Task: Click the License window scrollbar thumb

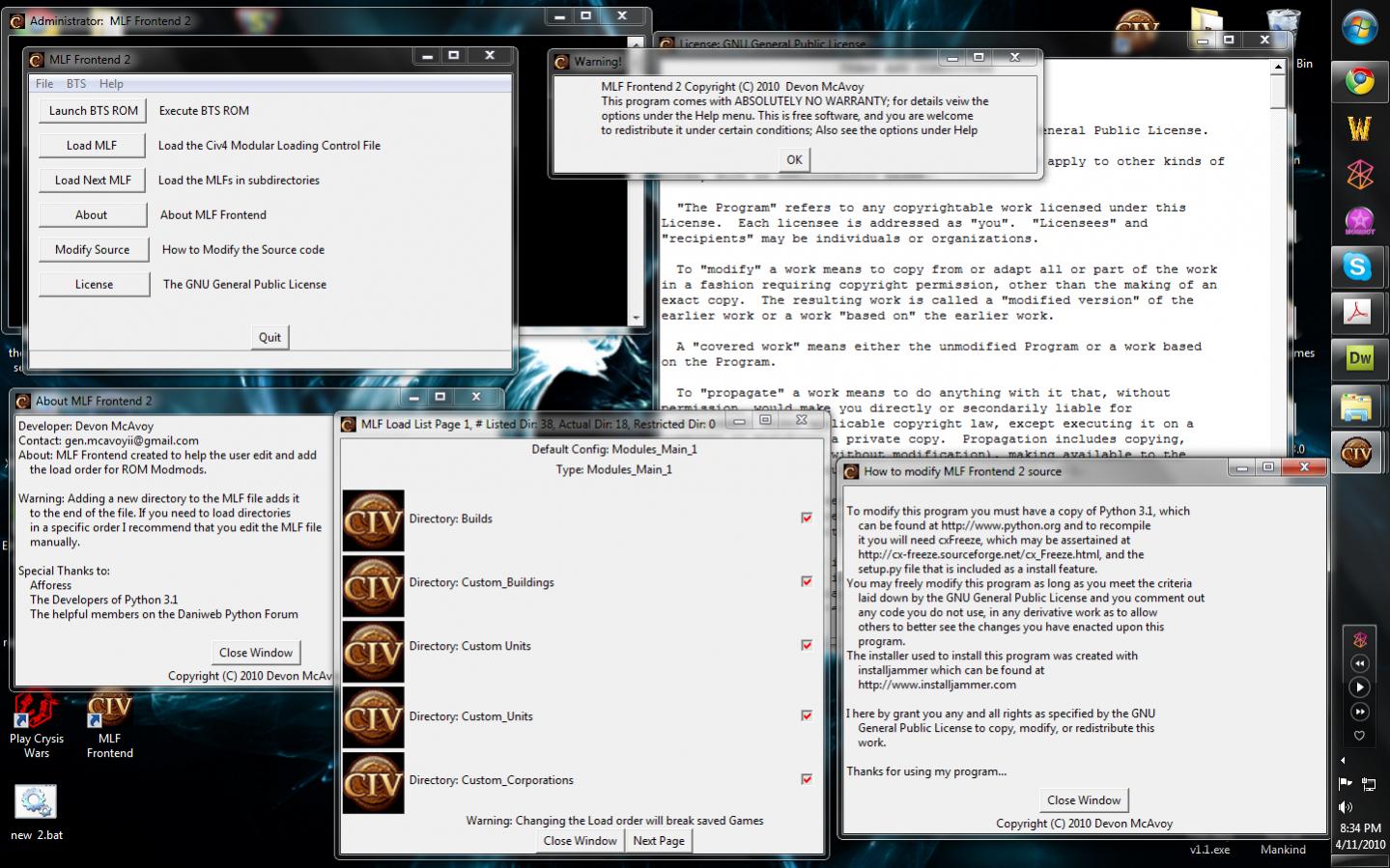Action: click(x=1278, y=91)
